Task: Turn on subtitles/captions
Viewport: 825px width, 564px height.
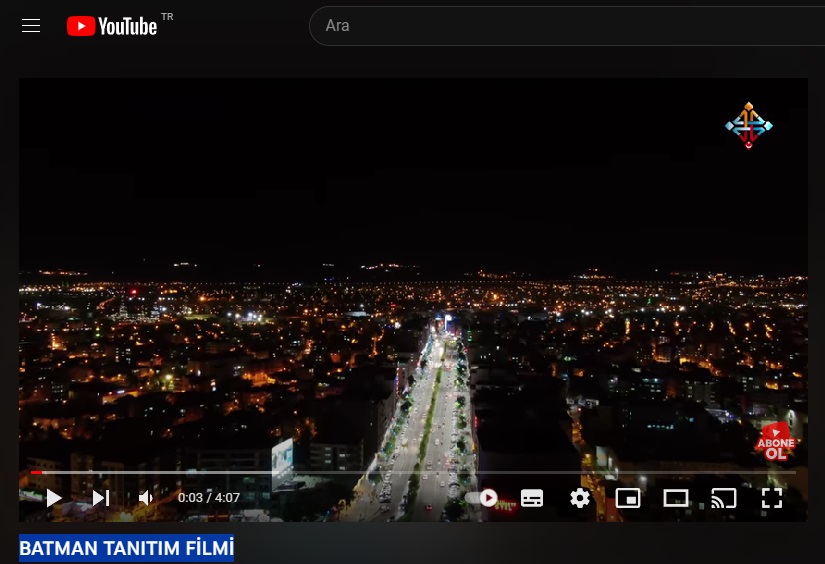Action: (x=532, y=498)
